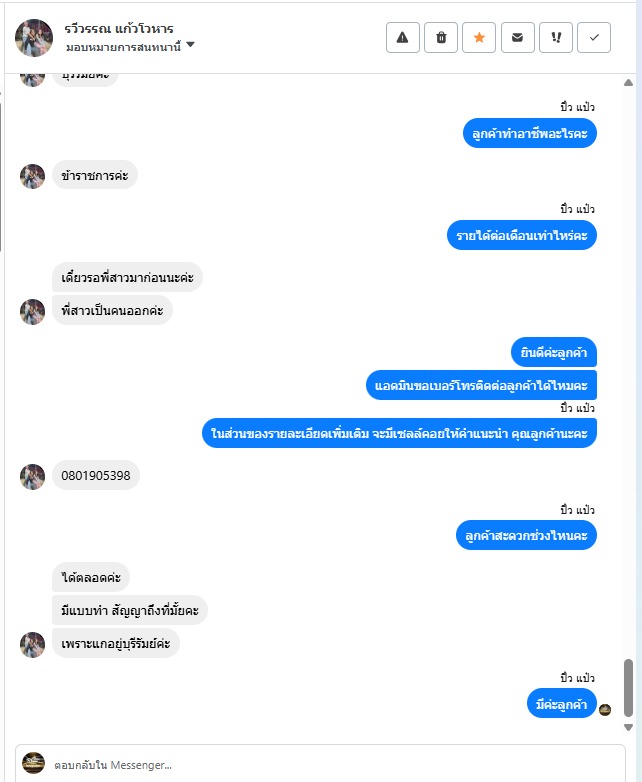The height and width of the screenshot is (782, 642).
Task: Click the customer name รวีวรรณ แก้วโวหาร
Action: coord(119,29)
